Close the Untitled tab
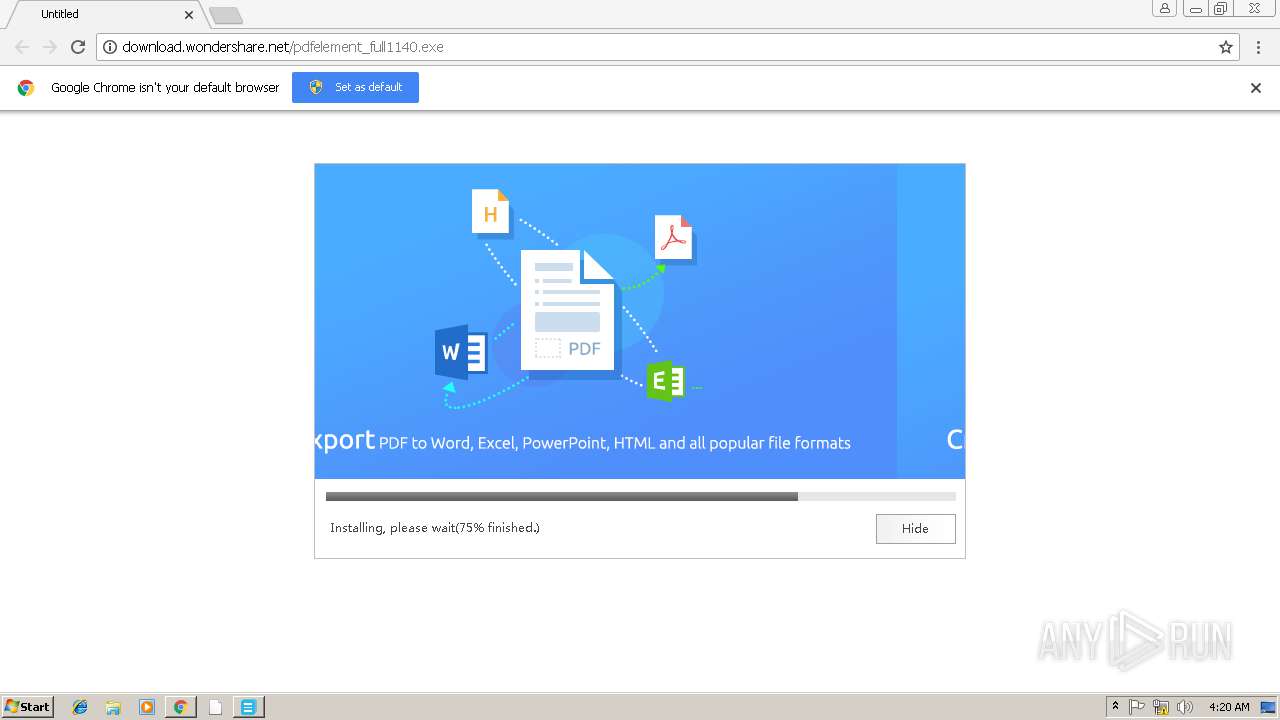Screen dimensions: 1280x720 189,15
